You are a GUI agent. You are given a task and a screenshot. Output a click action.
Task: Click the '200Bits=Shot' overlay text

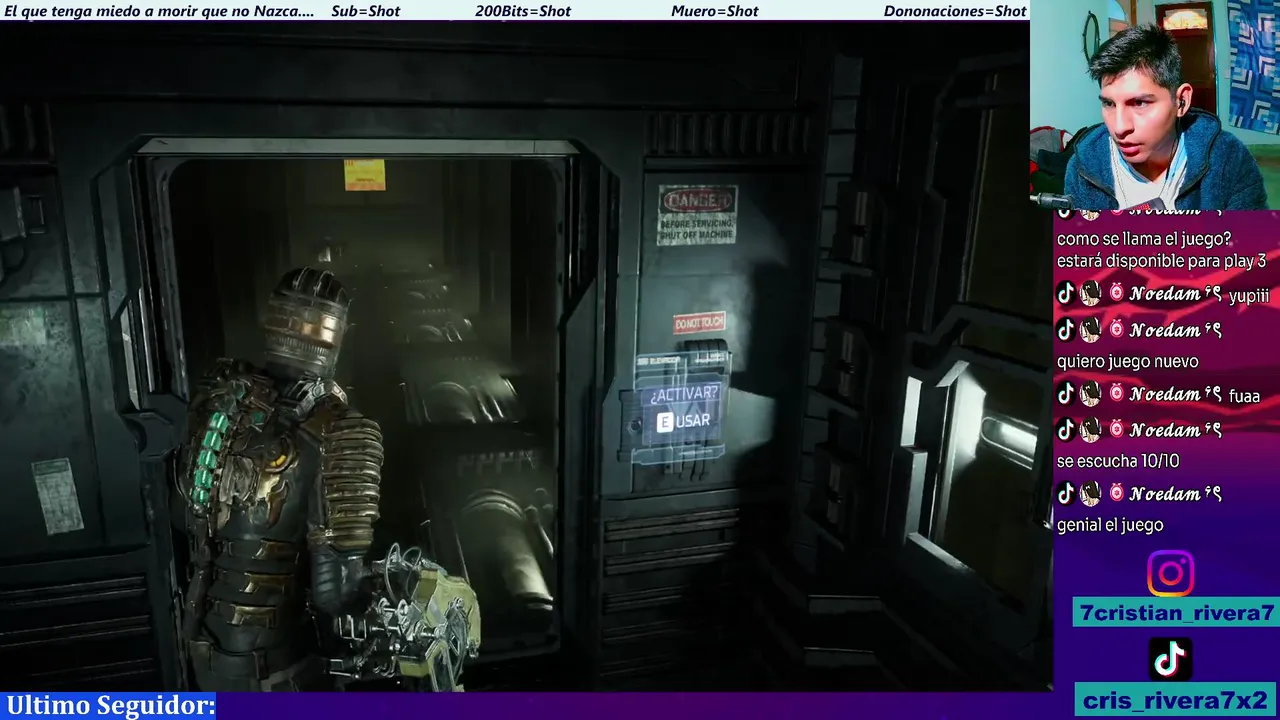pos(523,11)
